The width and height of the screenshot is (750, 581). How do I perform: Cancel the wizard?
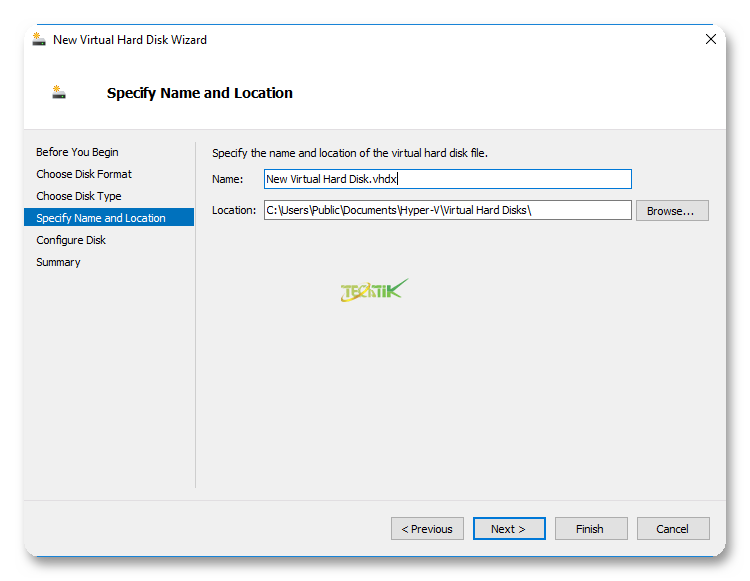coord(672,529)
